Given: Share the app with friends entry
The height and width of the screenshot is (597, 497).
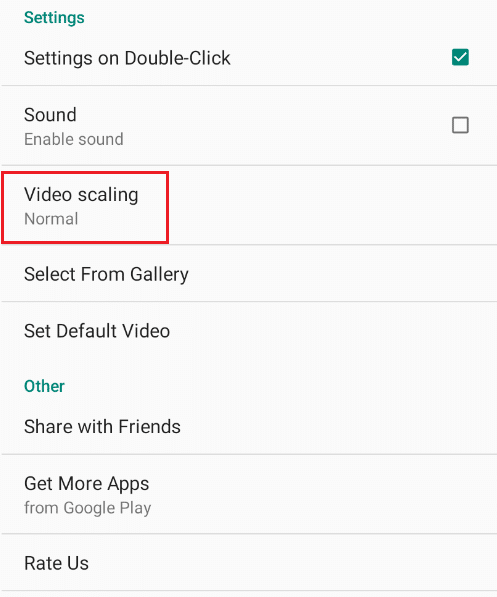Looking at the screenshot, I should tap(248, 426).
